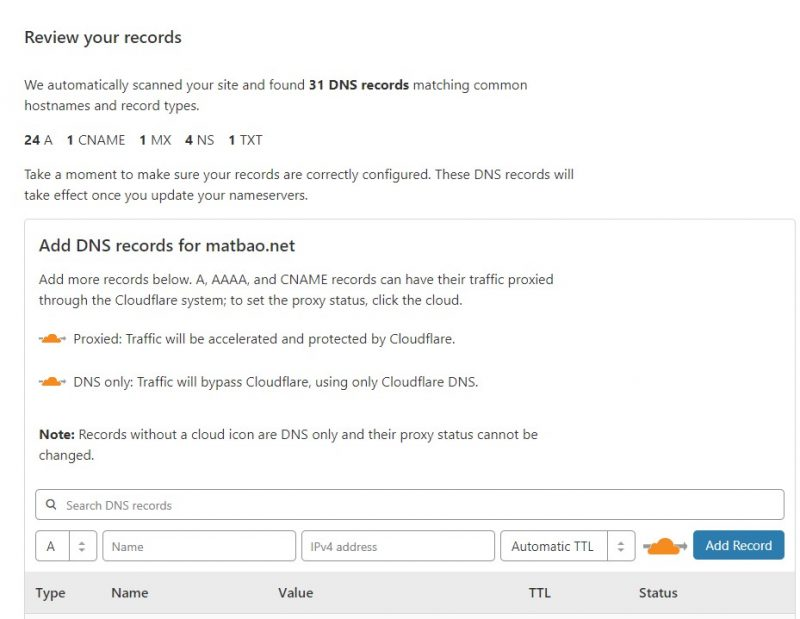The height and width of the screenshot is (619, 800).
Task: Click the bold 31 DNS records text
Action: pos(359,85)
